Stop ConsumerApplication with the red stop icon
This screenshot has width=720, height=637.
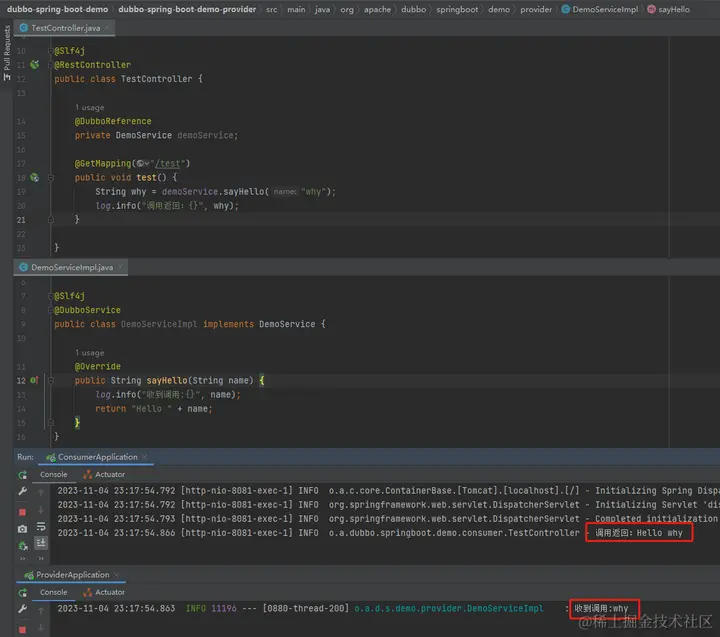click(22, 512)
